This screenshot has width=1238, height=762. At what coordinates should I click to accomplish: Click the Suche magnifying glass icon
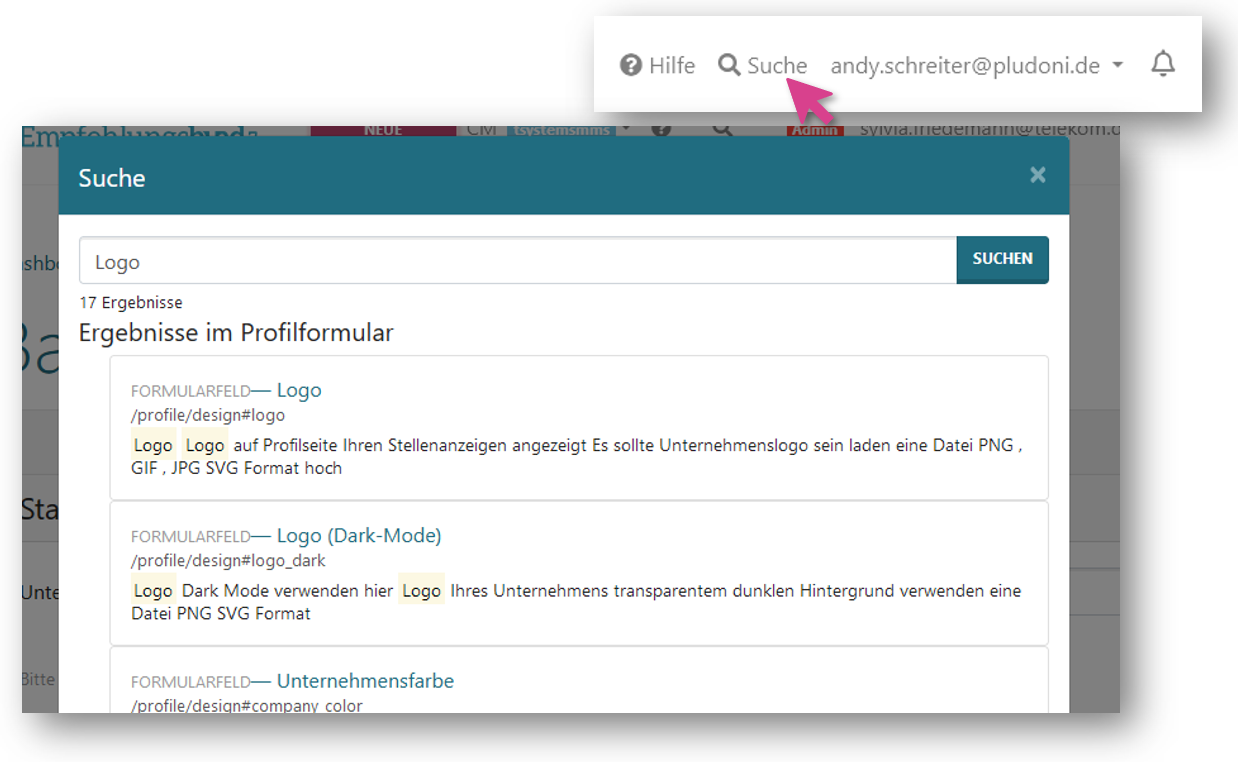click(729, 65)
